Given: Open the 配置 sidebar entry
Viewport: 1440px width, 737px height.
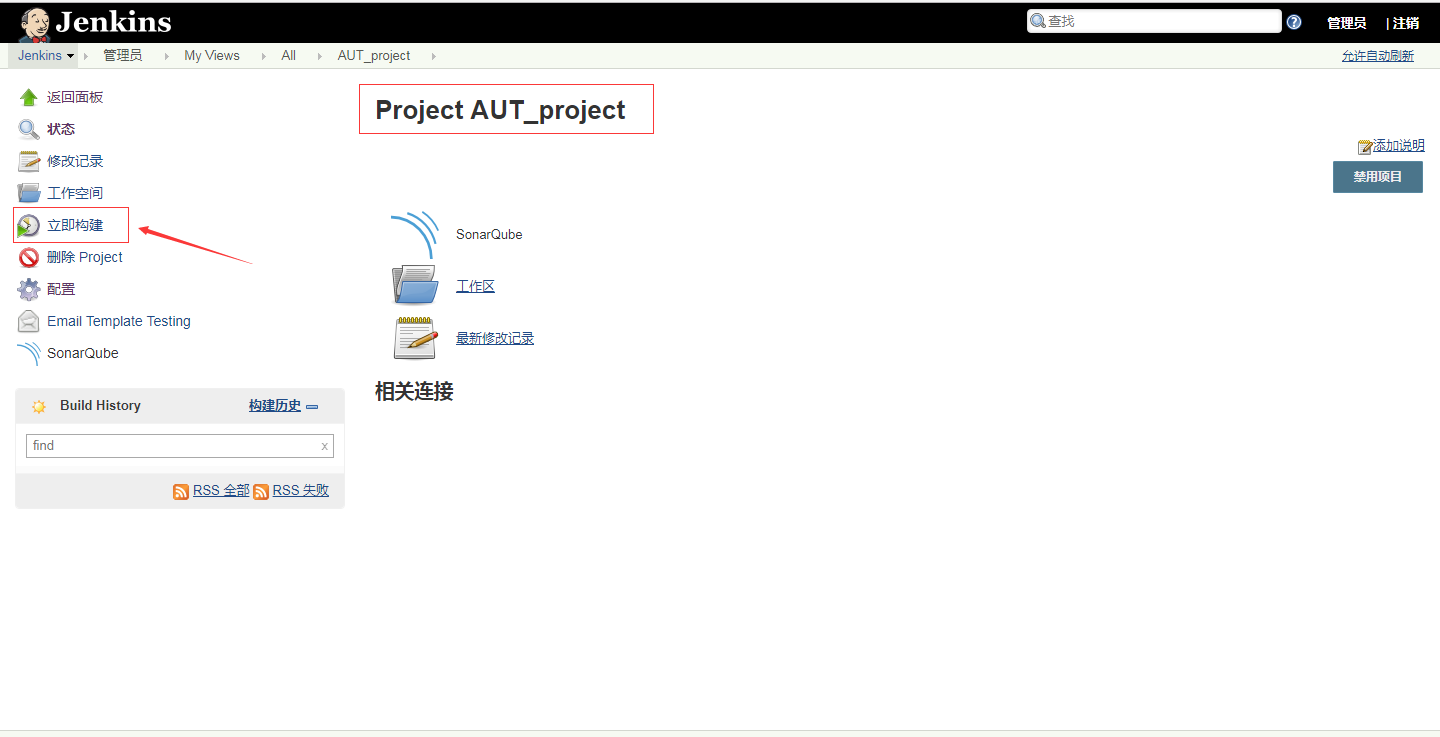Looking at the screenshot, I should pos(61,289).
